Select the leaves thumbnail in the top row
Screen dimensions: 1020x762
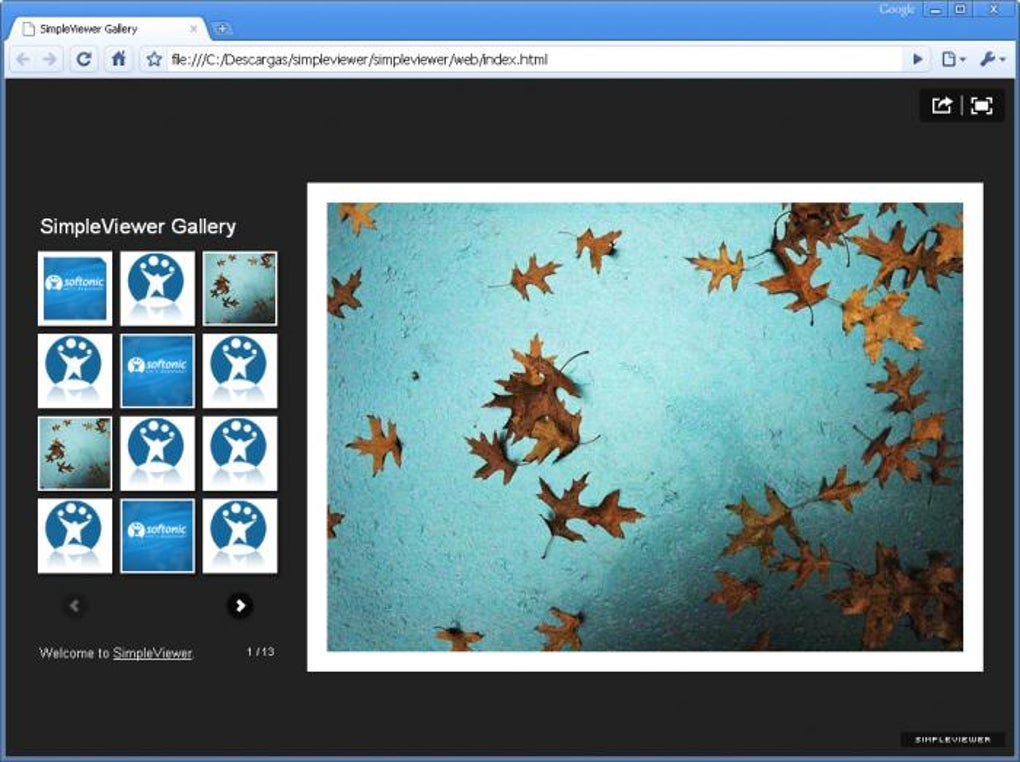pos(239,288)
